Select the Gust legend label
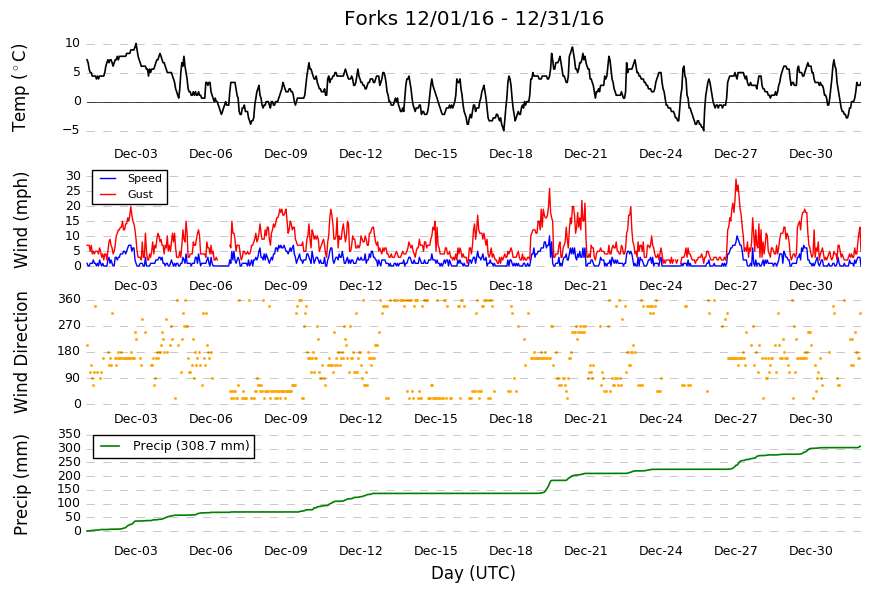The height and width of the screenshot is (593, 871). pyautogui.click(x=140, y=194)
